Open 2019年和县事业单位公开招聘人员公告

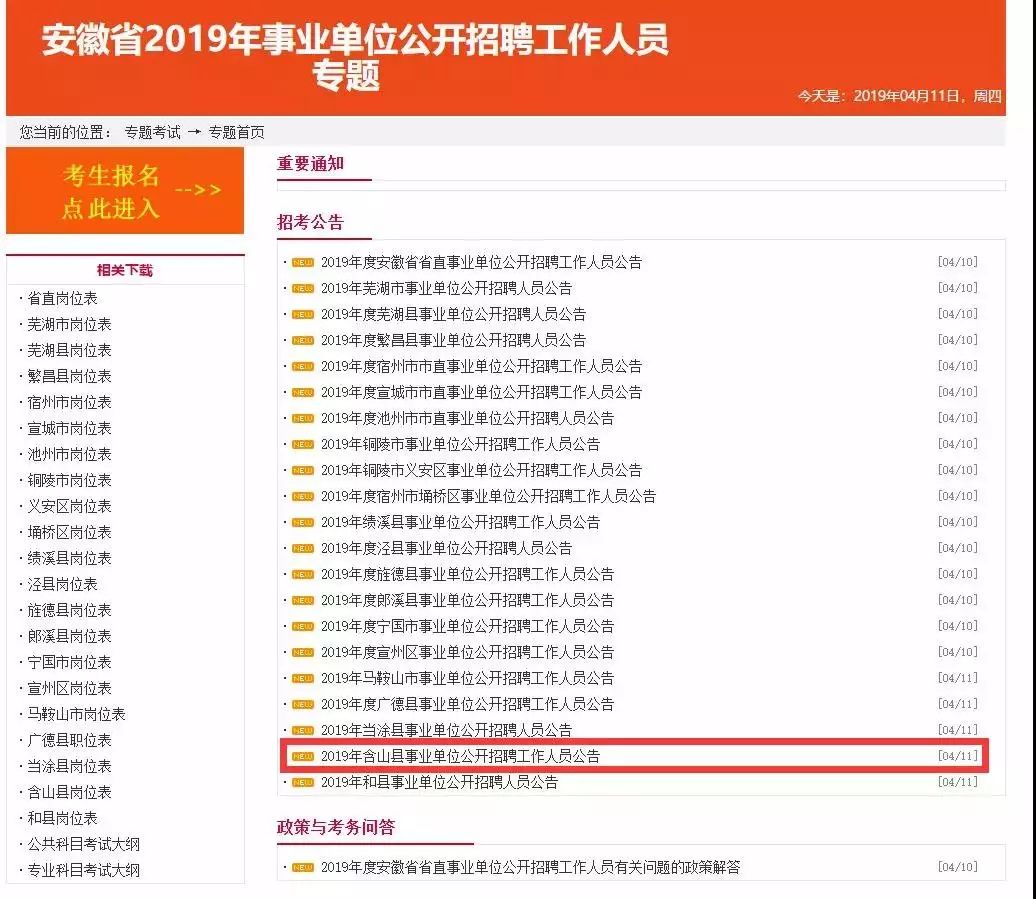click(x=439, y=782)
